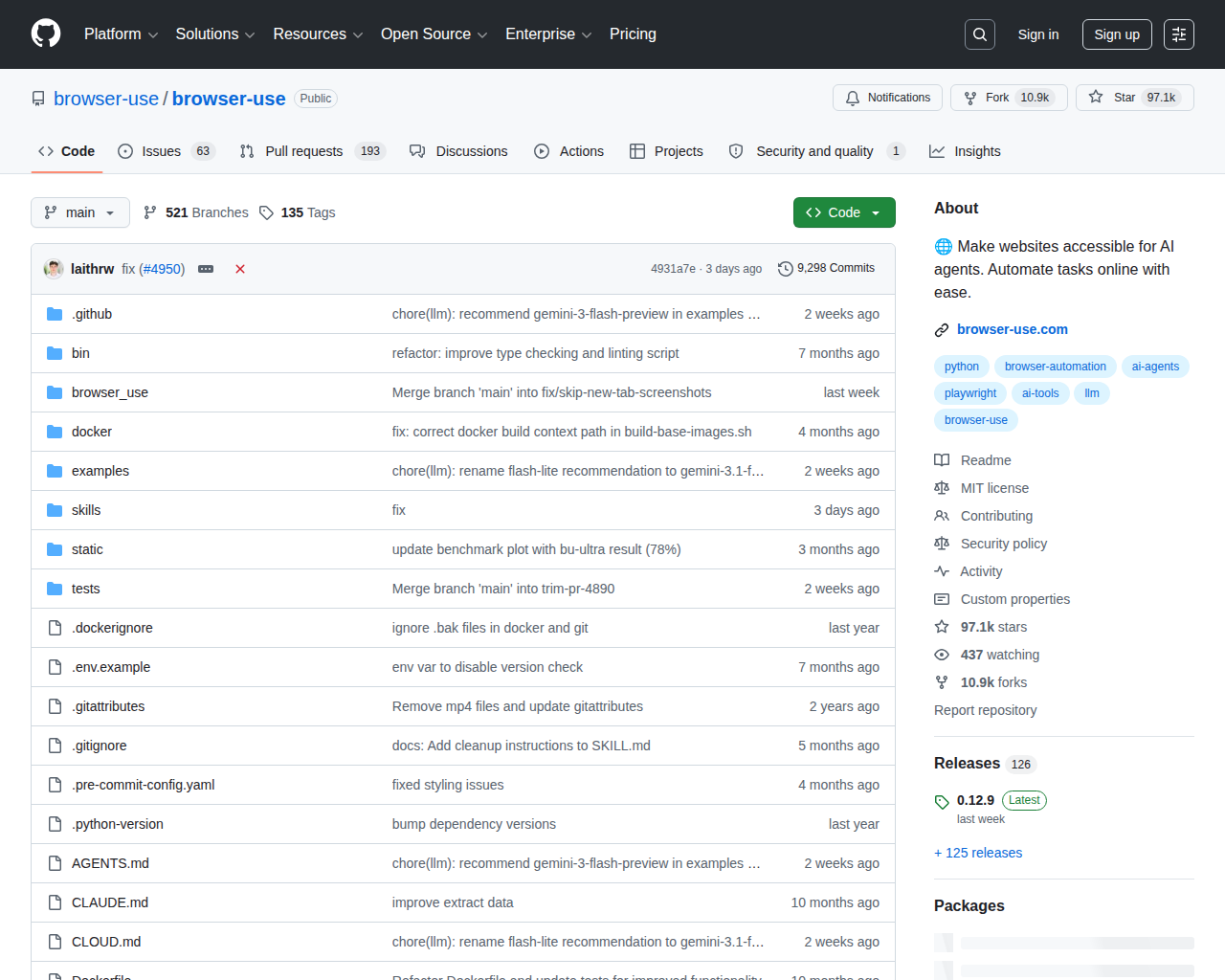The image size is (1225, 980).
Task: Switch to Security and quality tab
Action: click(816, 151)
